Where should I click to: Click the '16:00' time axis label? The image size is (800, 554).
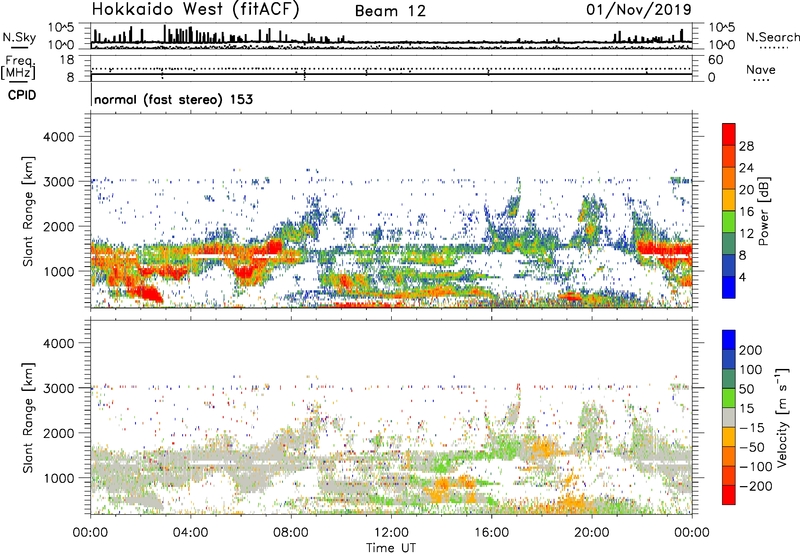491,533
